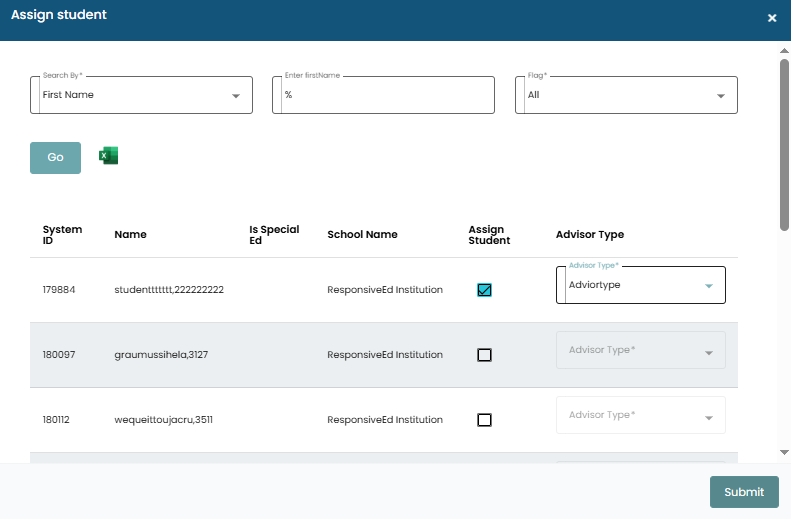The height and width of the screenshot is (519, 791).
Task: Click the scrollbar up arrow
Action: [x=784, y=49]
